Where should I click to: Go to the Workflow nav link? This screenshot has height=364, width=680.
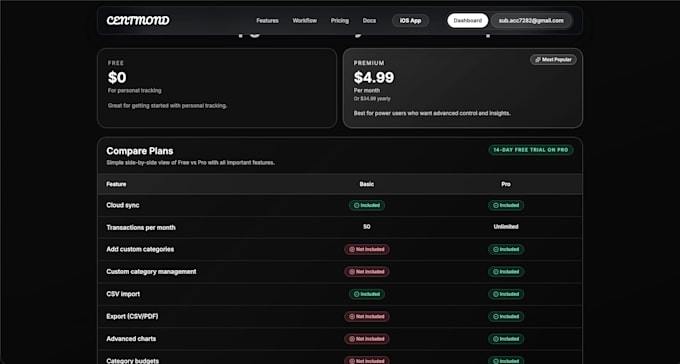click(x=304, y=20)
